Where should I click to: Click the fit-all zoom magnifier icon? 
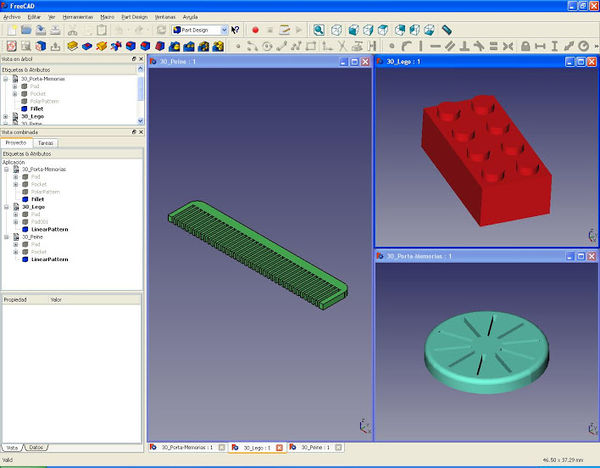tap(319, 31)
